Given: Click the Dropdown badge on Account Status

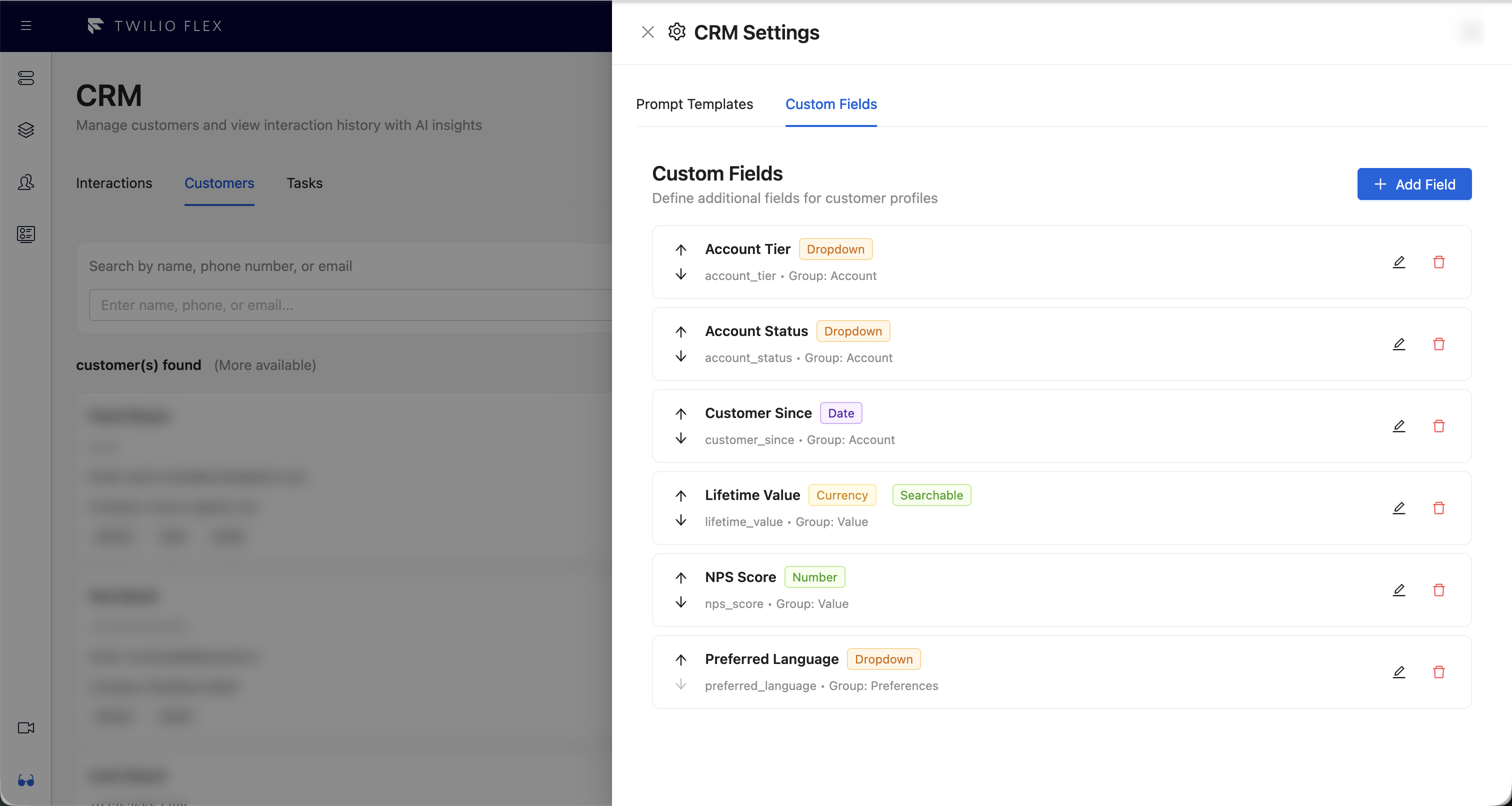Looking at the screenshot, I should point(853,331).
